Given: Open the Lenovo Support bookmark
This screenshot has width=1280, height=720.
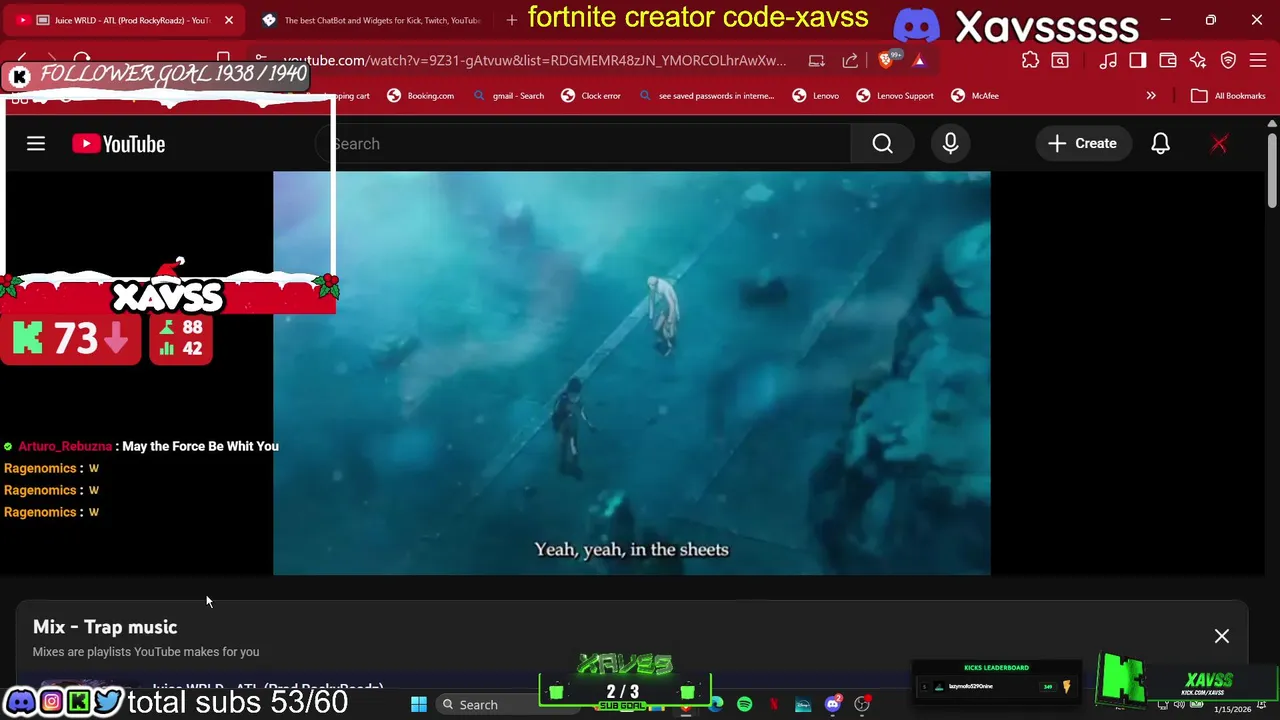Looking at the screenshot, I should [895, 96].
